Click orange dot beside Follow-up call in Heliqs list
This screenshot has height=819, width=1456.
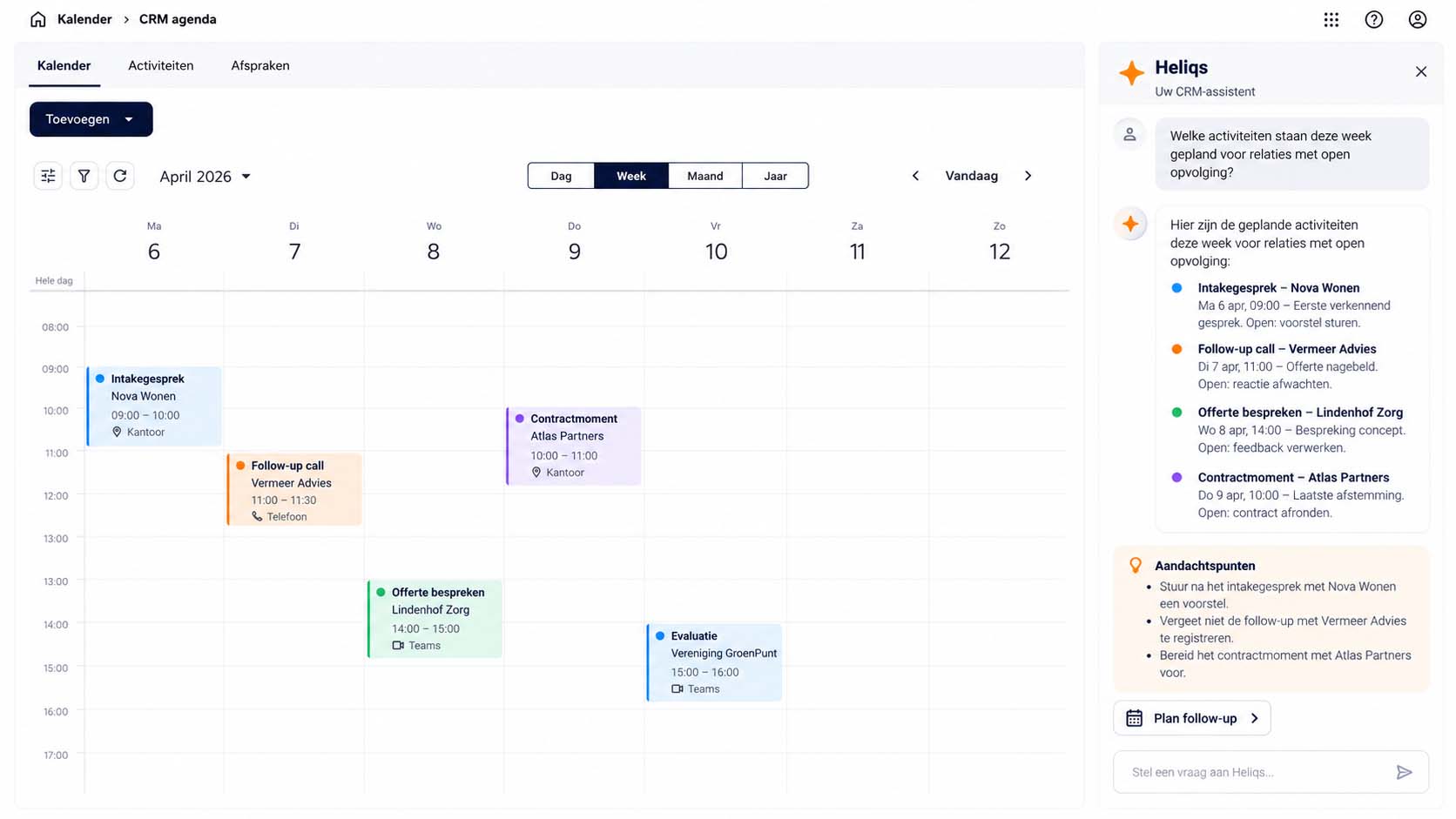1176,349
